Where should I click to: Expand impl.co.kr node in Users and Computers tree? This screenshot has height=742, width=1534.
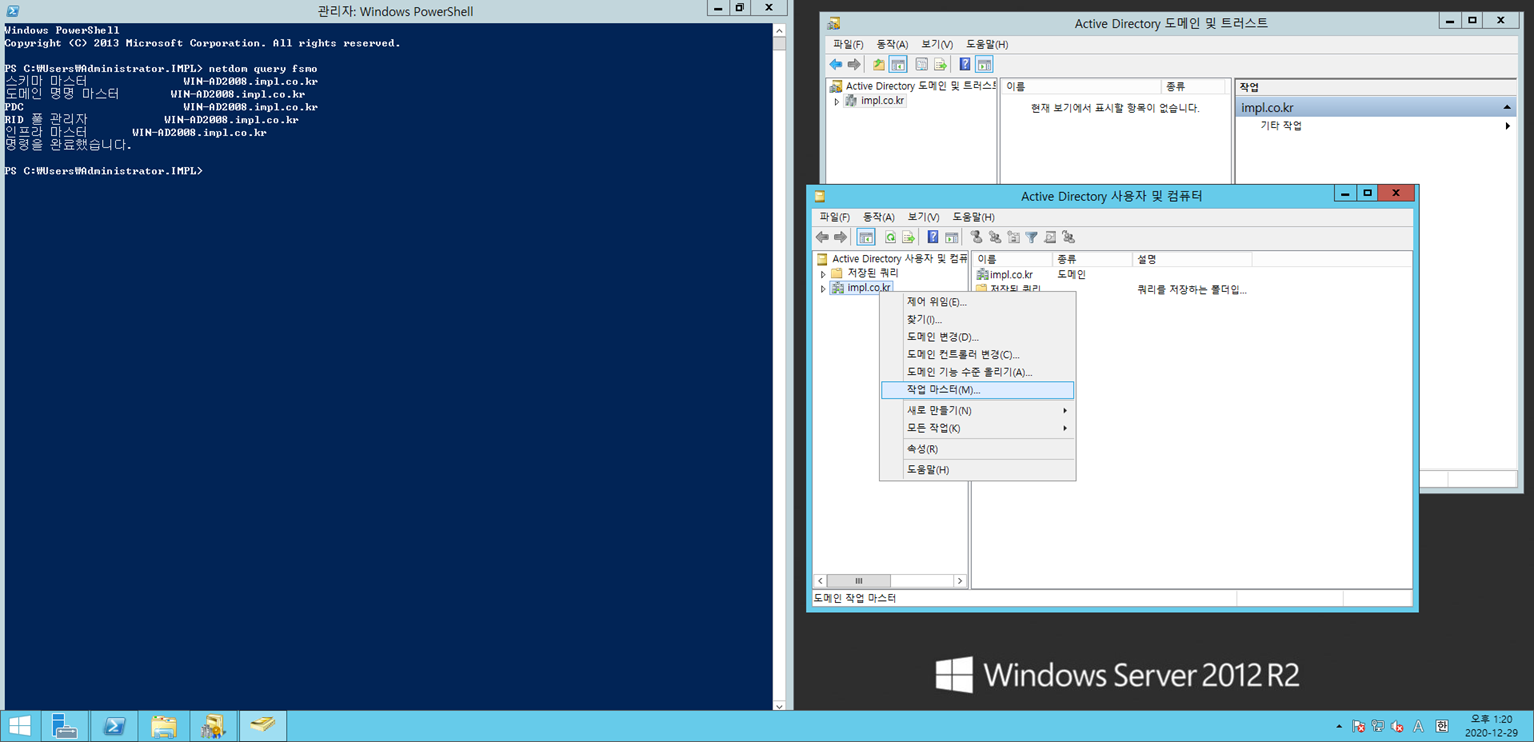823,288
